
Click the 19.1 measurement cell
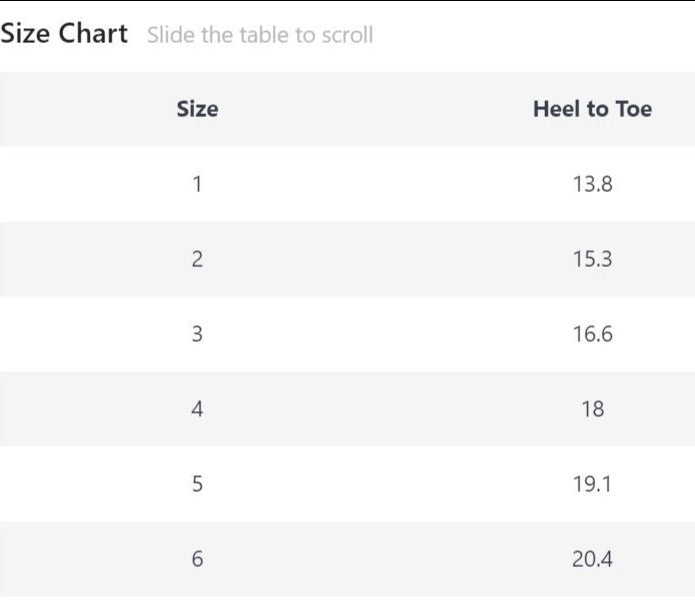coord(592,484)
